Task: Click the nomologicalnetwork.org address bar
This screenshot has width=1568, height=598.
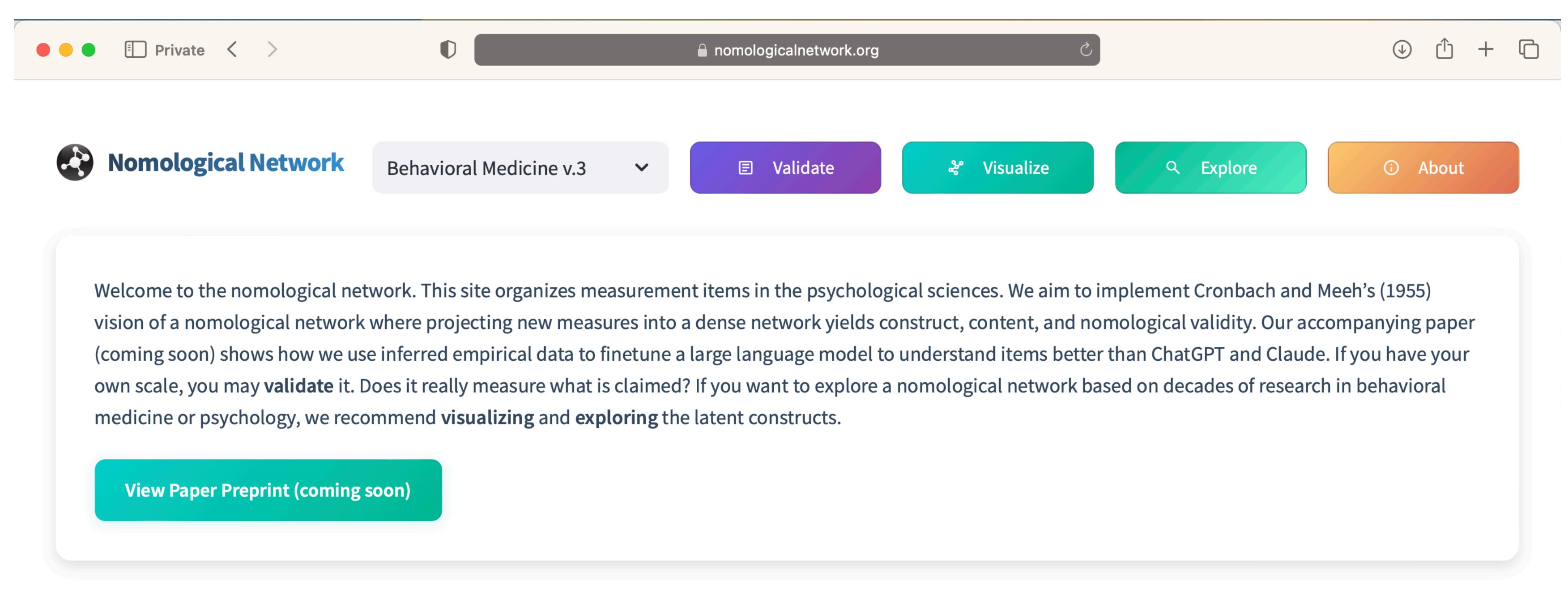Action: [786, 50]
